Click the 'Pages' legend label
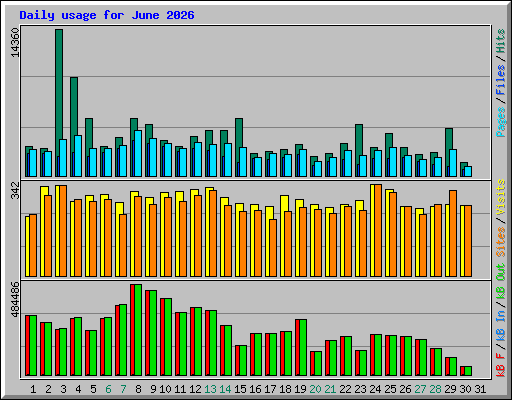Screen dimensions: 512x400 (x=501, y=122)
